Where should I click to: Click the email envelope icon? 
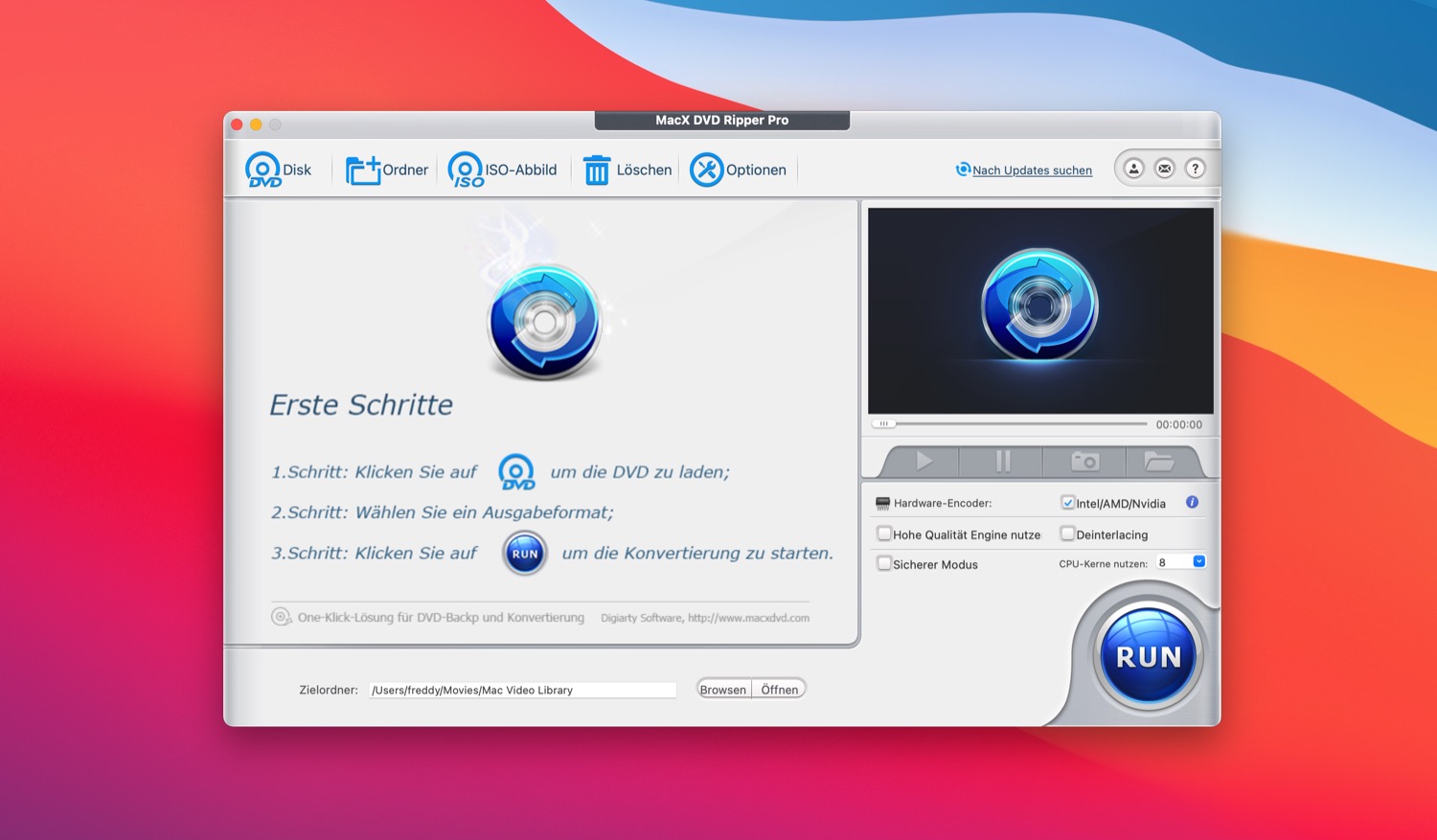pos(1164,169)
